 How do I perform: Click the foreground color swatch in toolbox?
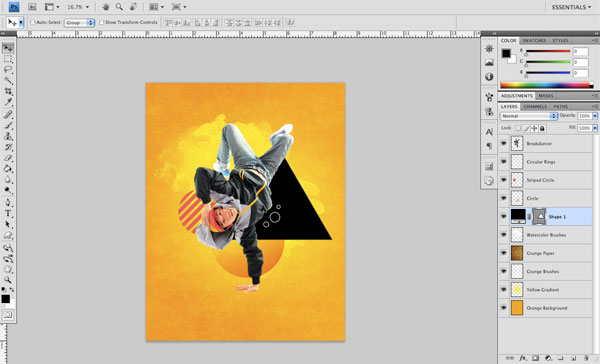coord(5,299)
